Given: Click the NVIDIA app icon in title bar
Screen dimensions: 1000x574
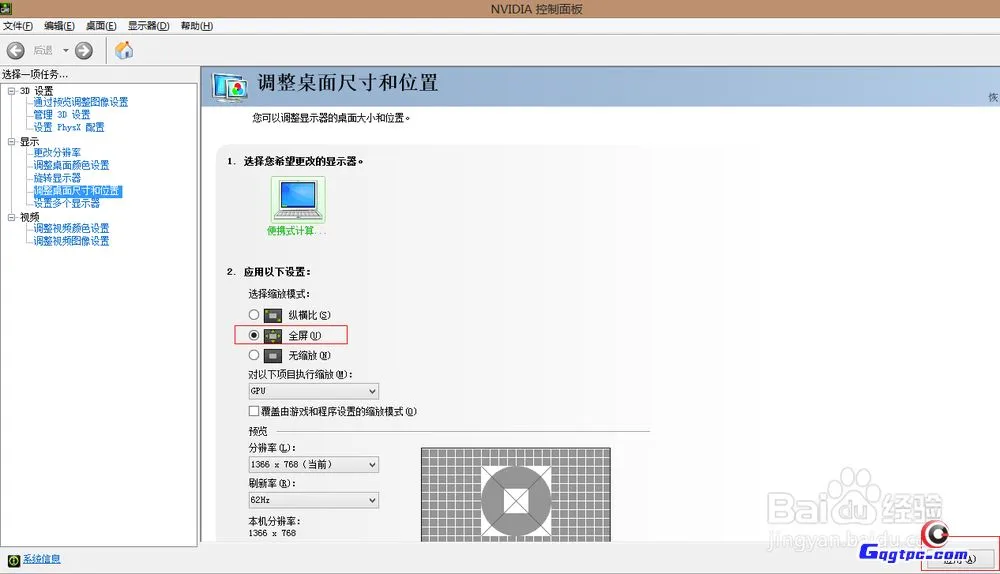Looking at the screenshot, I should [5, 8].
